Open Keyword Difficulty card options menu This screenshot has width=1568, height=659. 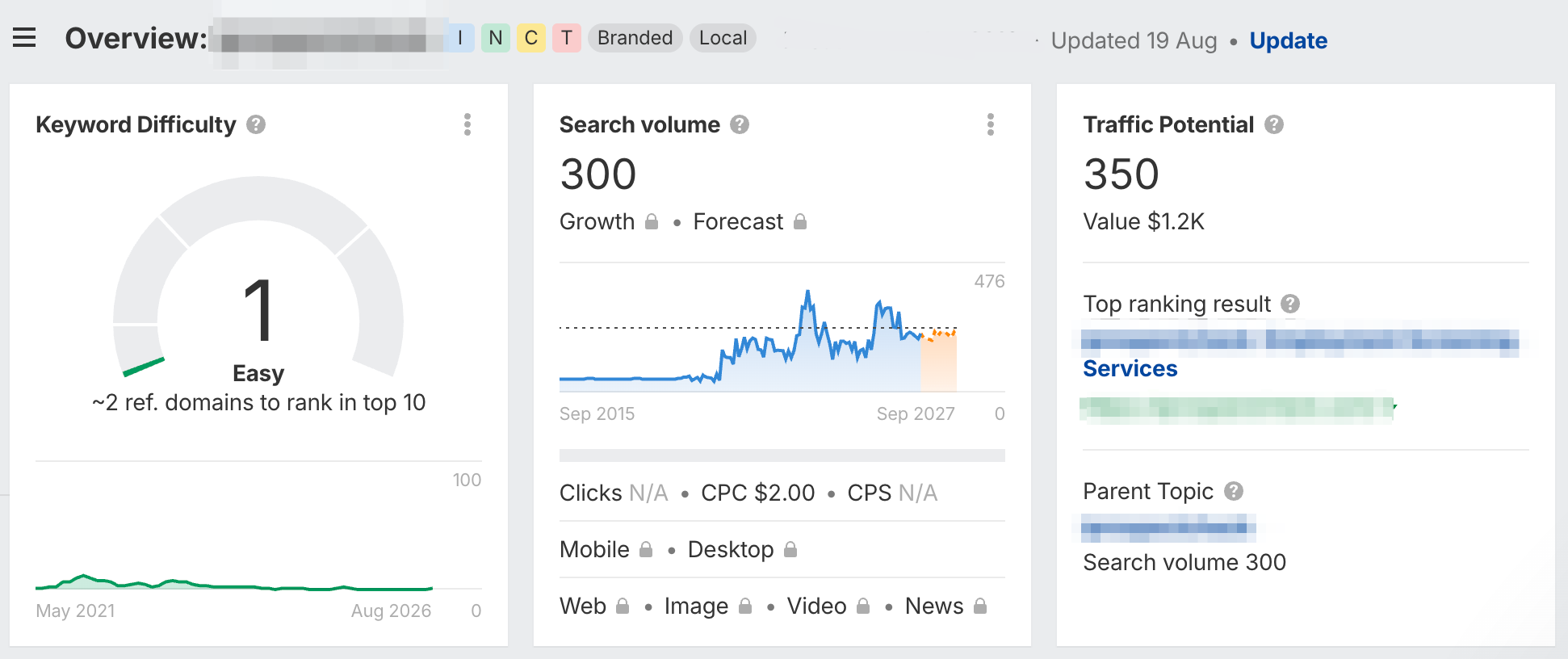467,124
